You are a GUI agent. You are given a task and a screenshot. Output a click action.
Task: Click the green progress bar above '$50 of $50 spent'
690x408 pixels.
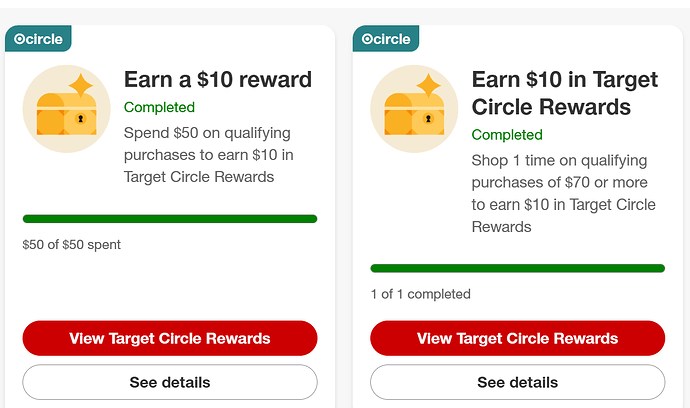[x=170, y=219]
